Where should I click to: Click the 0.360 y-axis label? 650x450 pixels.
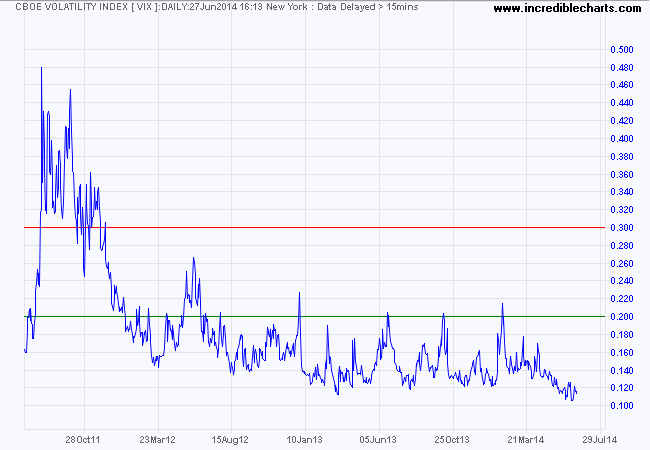pyautogui.click(x=622, y=174)
